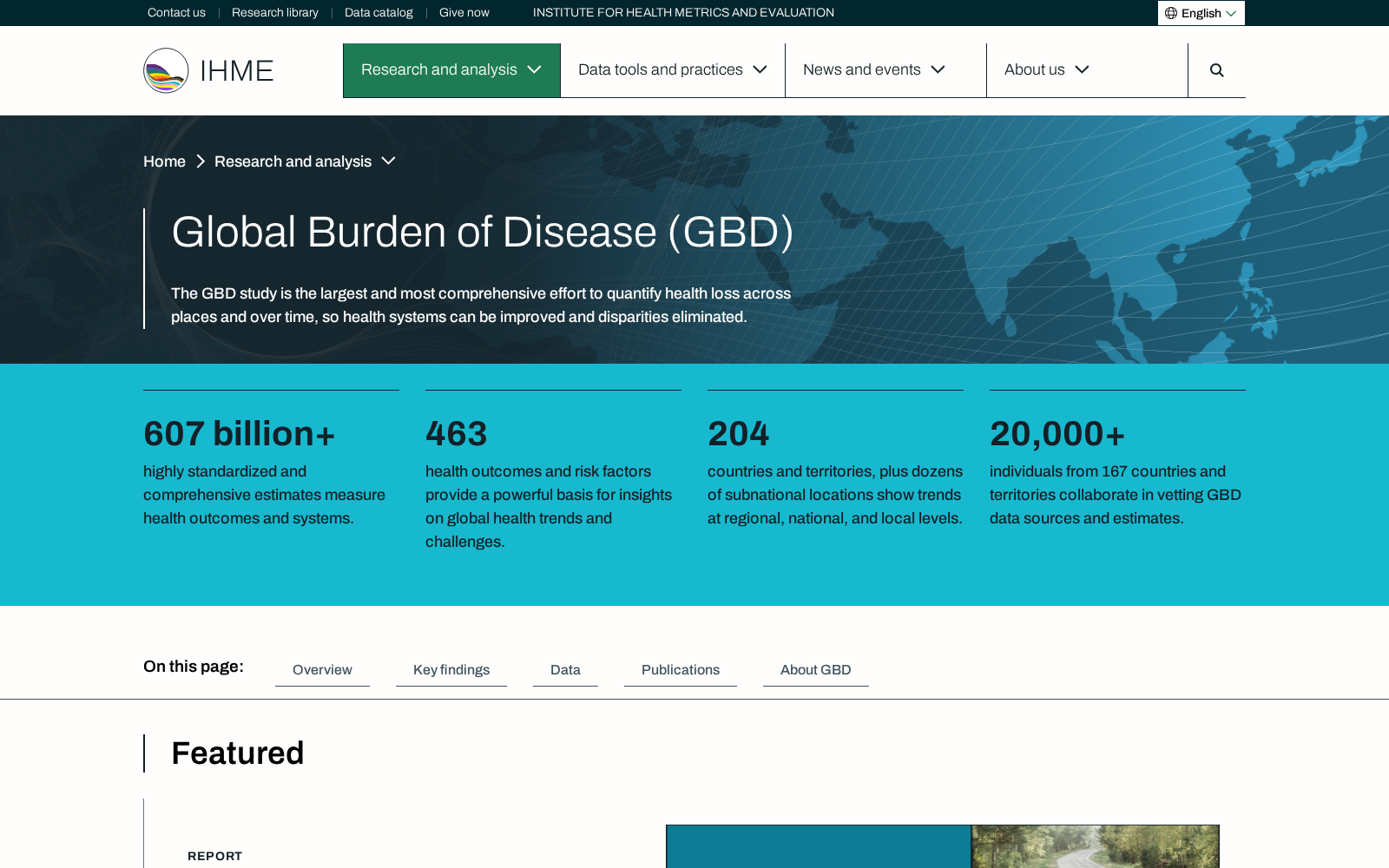
Task: Expand the breadcrumb Research and analysis chevron
Action: pos(388,161)
